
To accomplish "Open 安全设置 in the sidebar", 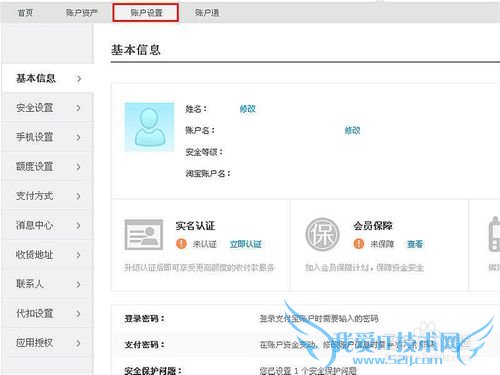I will click(47, 108).
